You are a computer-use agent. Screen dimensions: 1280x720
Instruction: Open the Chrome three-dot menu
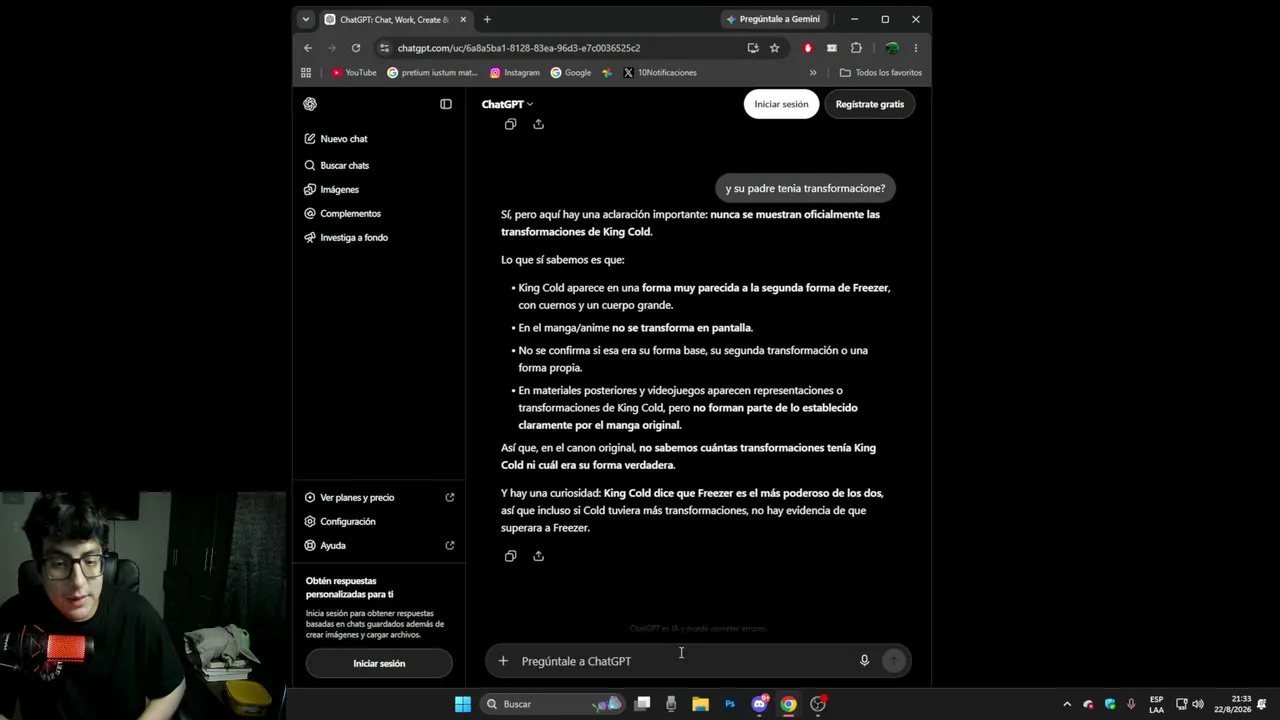915,48
